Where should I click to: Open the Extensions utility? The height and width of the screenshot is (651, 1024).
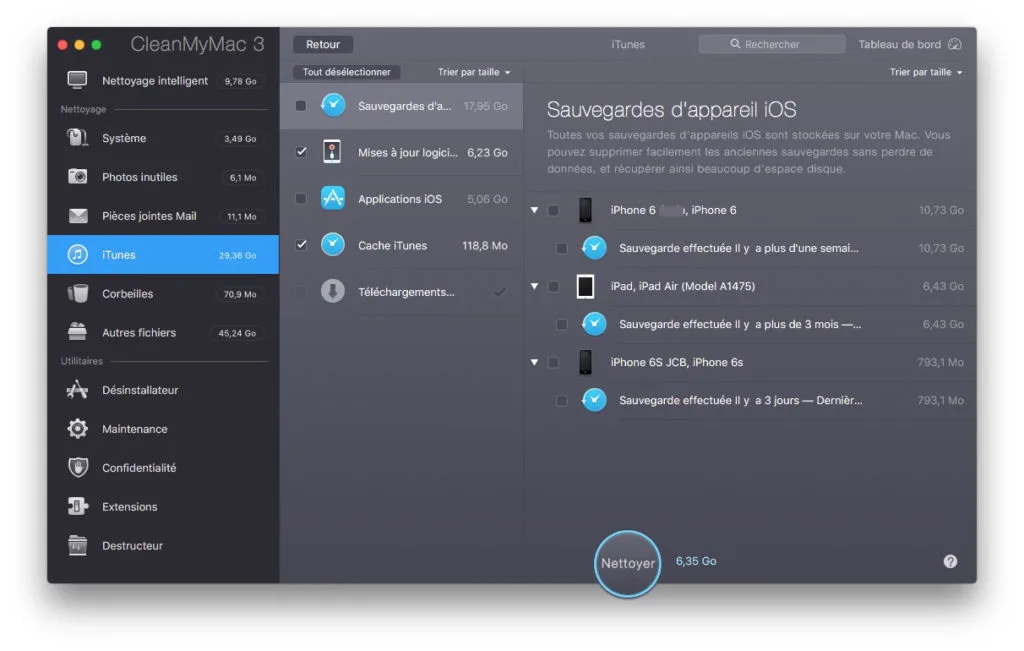(x=163, y=506)
